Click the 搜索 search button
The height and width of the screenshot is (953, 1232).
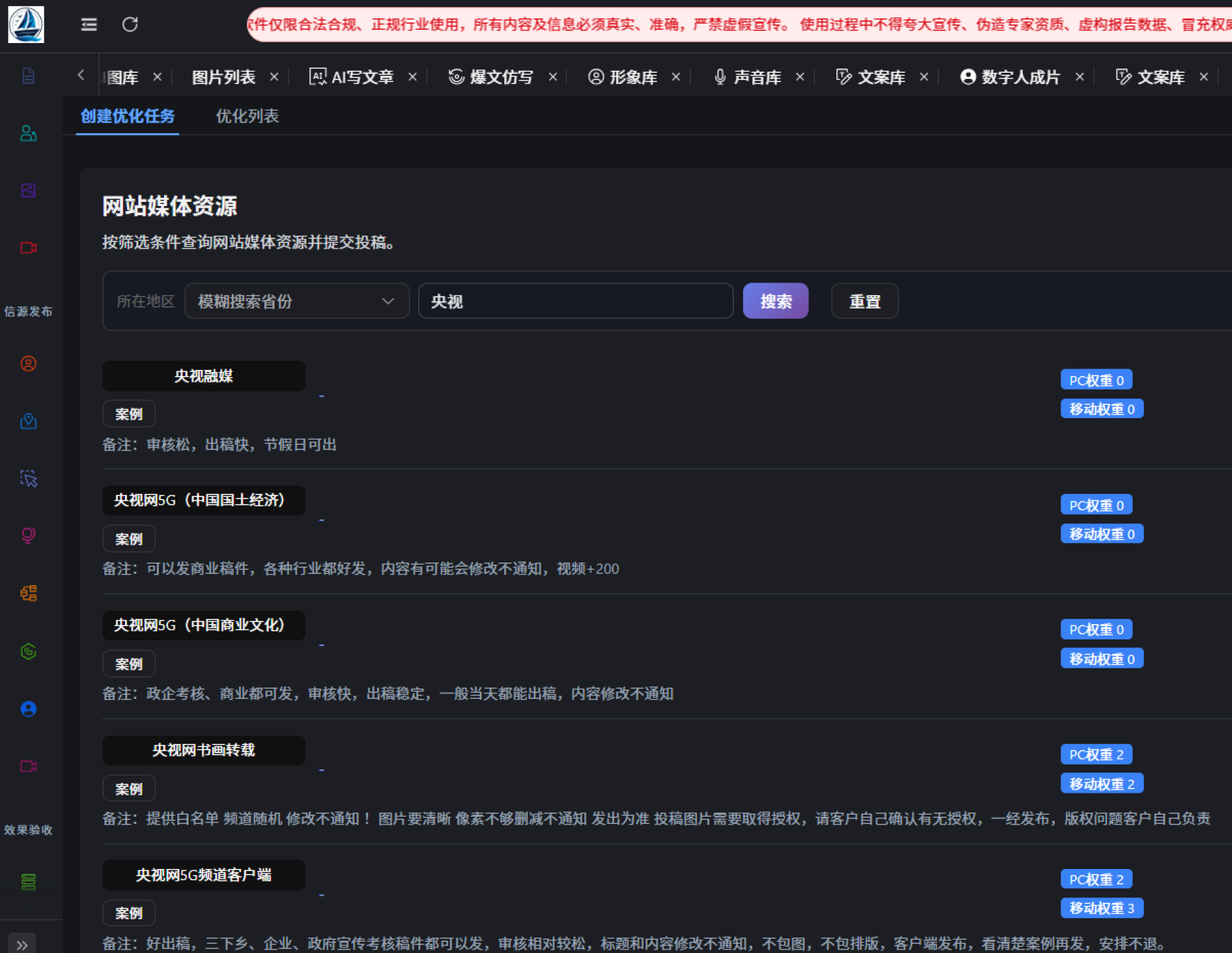pos(775,301)
